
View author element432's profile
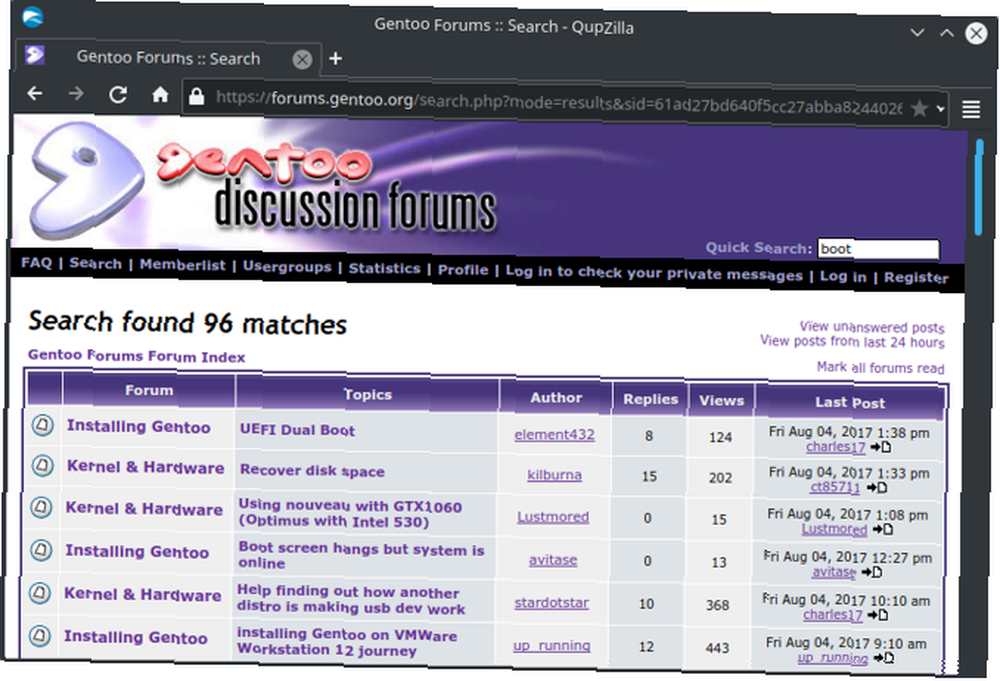tap(554, 435)
